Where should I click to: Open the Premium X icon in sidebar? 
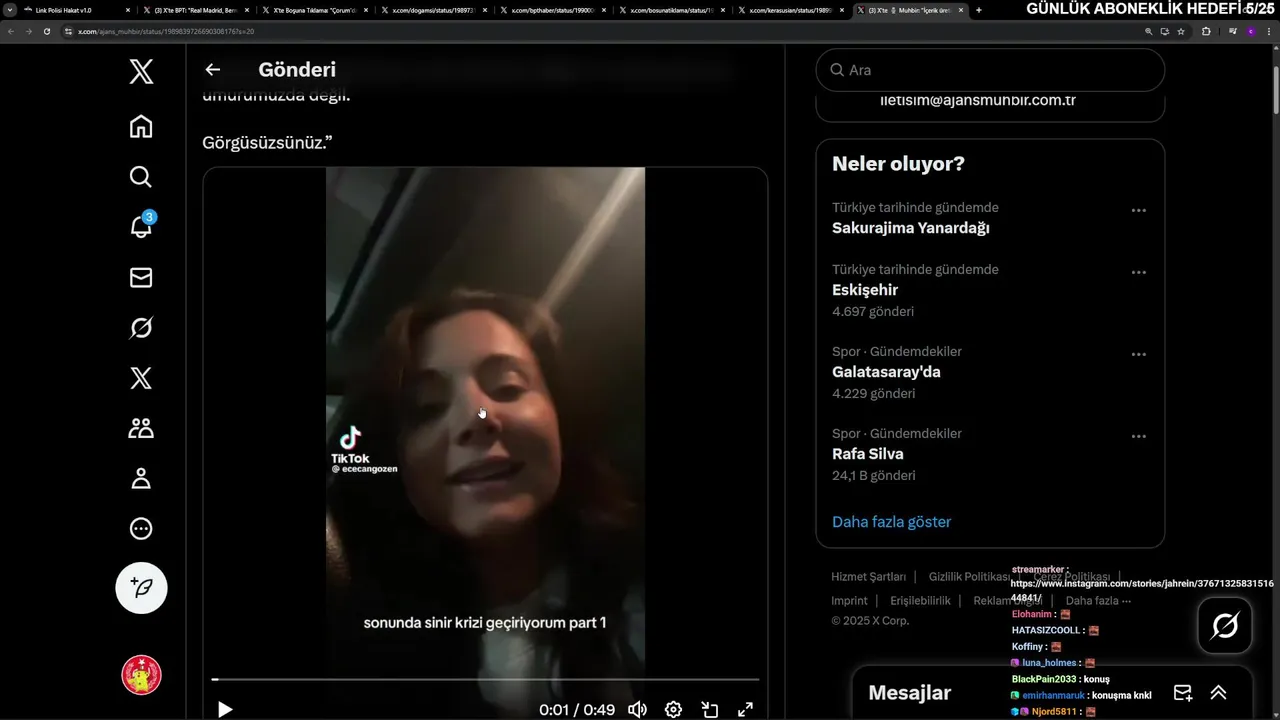click(141, 378)
